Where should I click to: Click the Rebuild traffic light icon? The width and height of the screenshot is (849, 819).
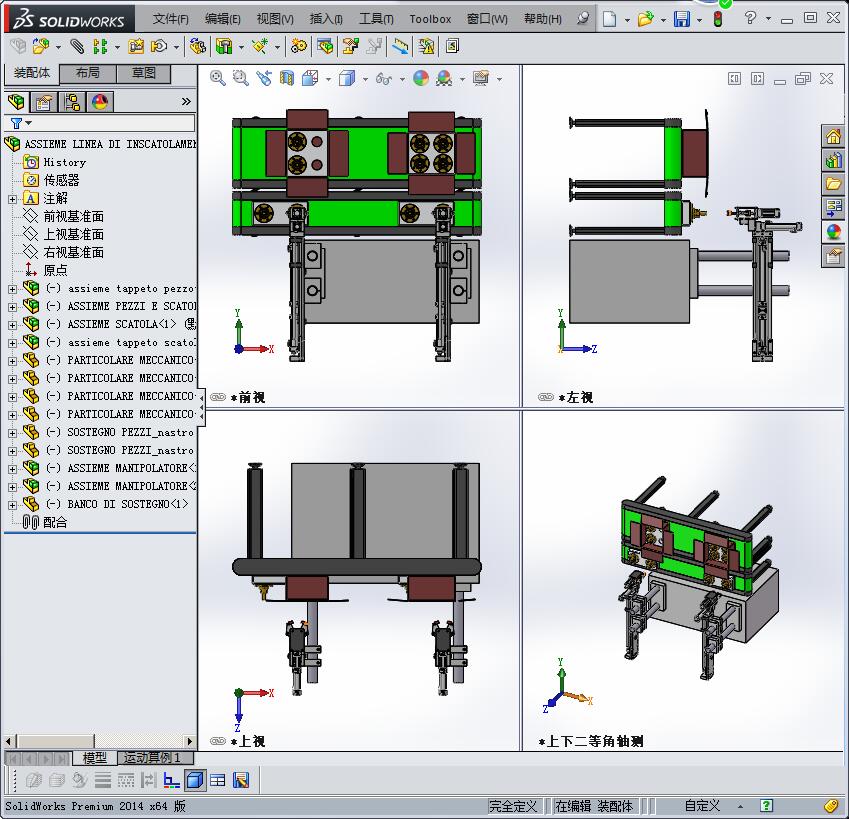click(x=718, y=19)
